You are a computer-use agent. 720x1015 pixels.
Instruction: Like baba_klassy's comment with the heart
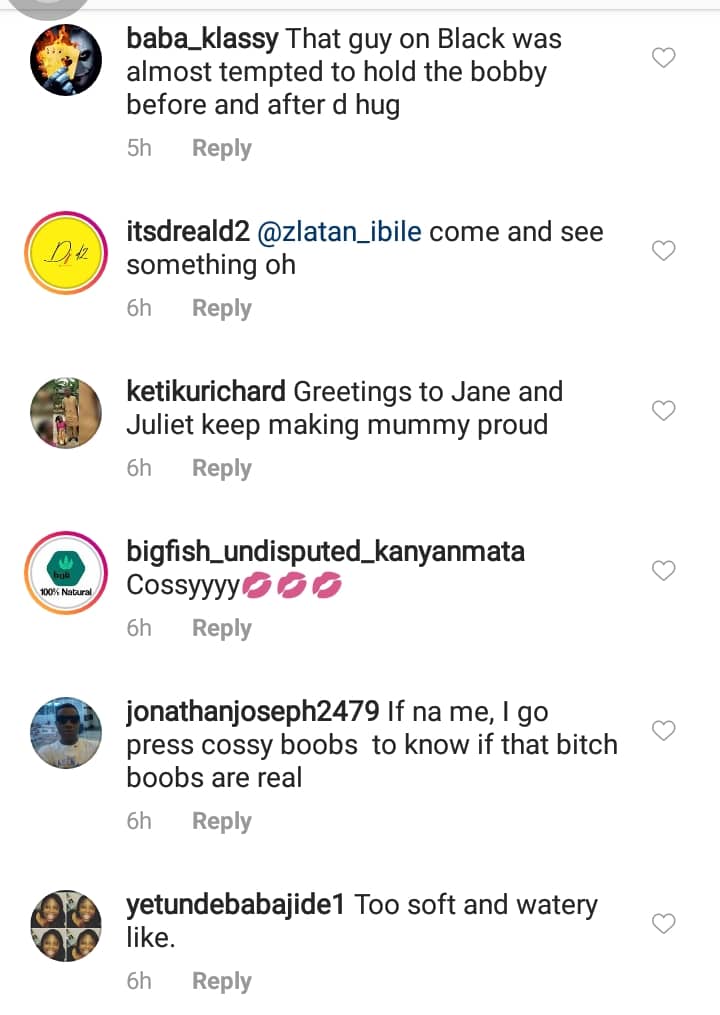(664, 58)
